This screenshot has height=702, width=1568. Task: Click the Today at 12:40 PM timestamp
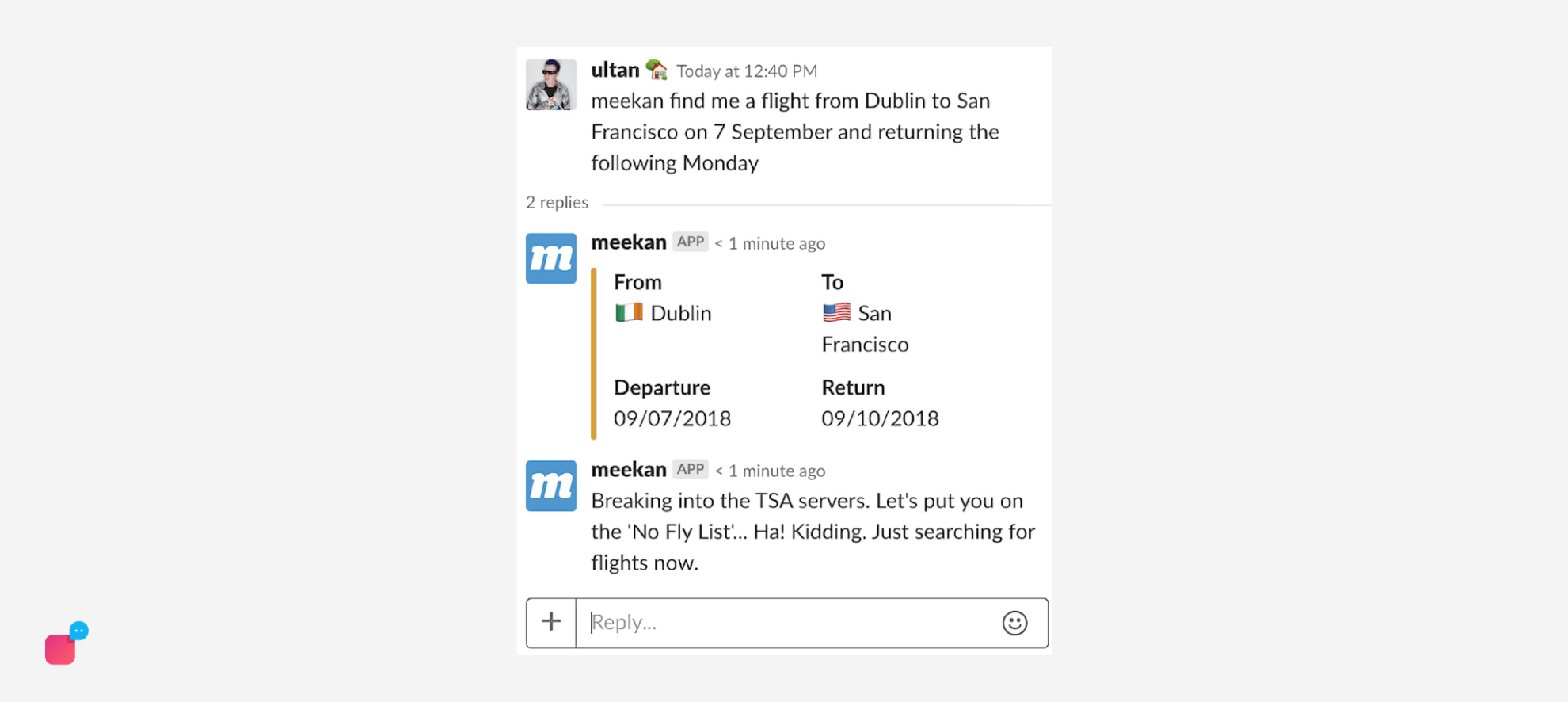click(x=745, y=71)
